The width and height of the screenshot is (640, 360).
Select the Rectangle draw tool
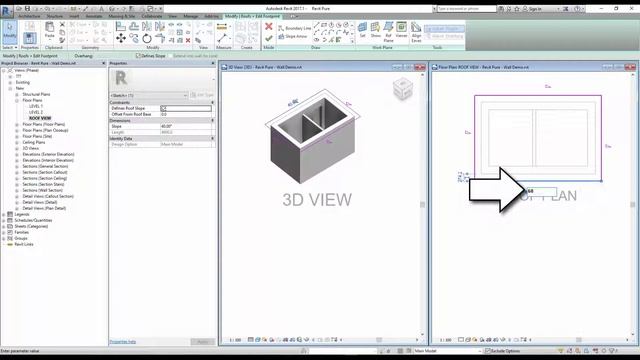tap(324, 25)
